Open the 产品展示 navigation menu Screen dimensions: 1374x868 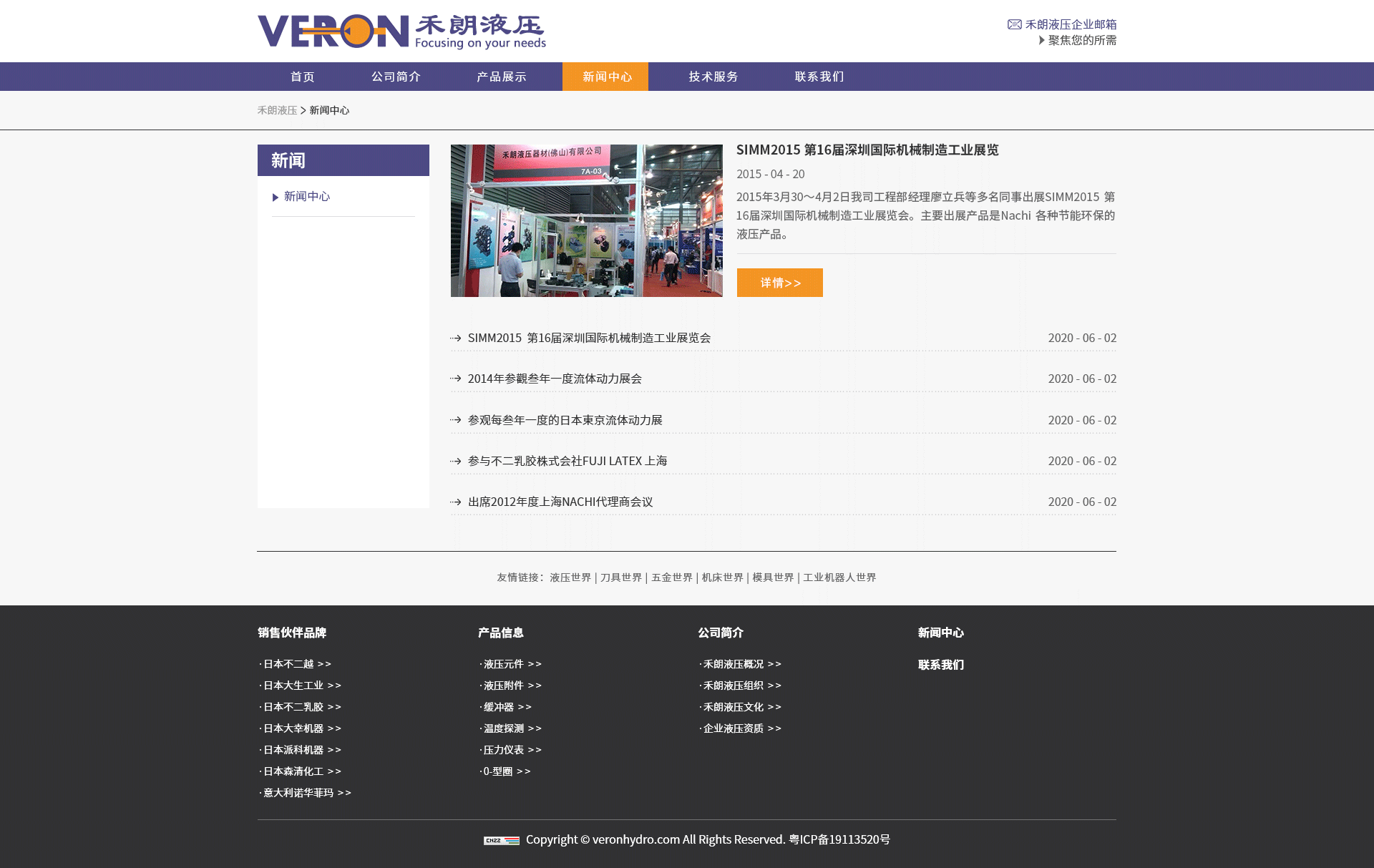pyautogui.click(x=501, y=77)
